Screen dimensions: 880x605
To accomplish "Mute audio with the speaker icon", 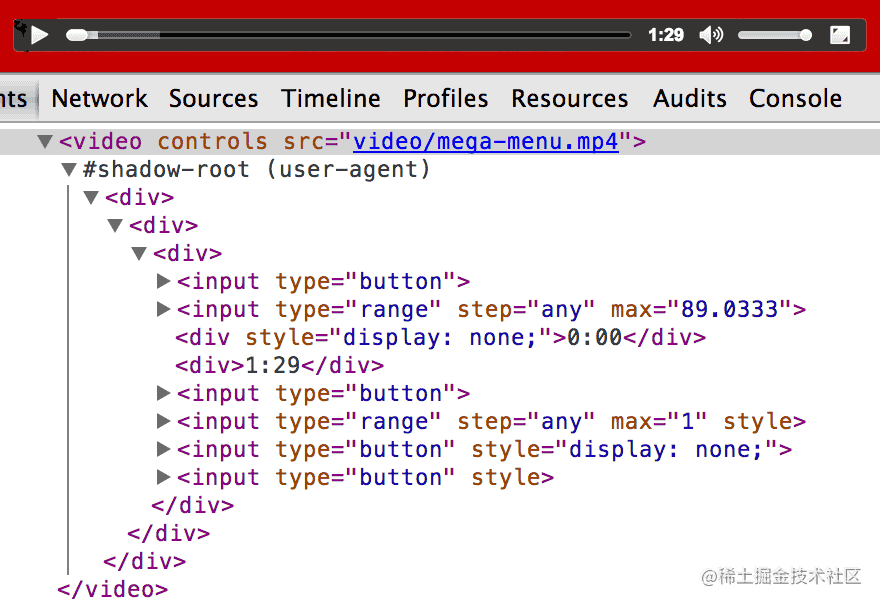I will tap(711, 35).
